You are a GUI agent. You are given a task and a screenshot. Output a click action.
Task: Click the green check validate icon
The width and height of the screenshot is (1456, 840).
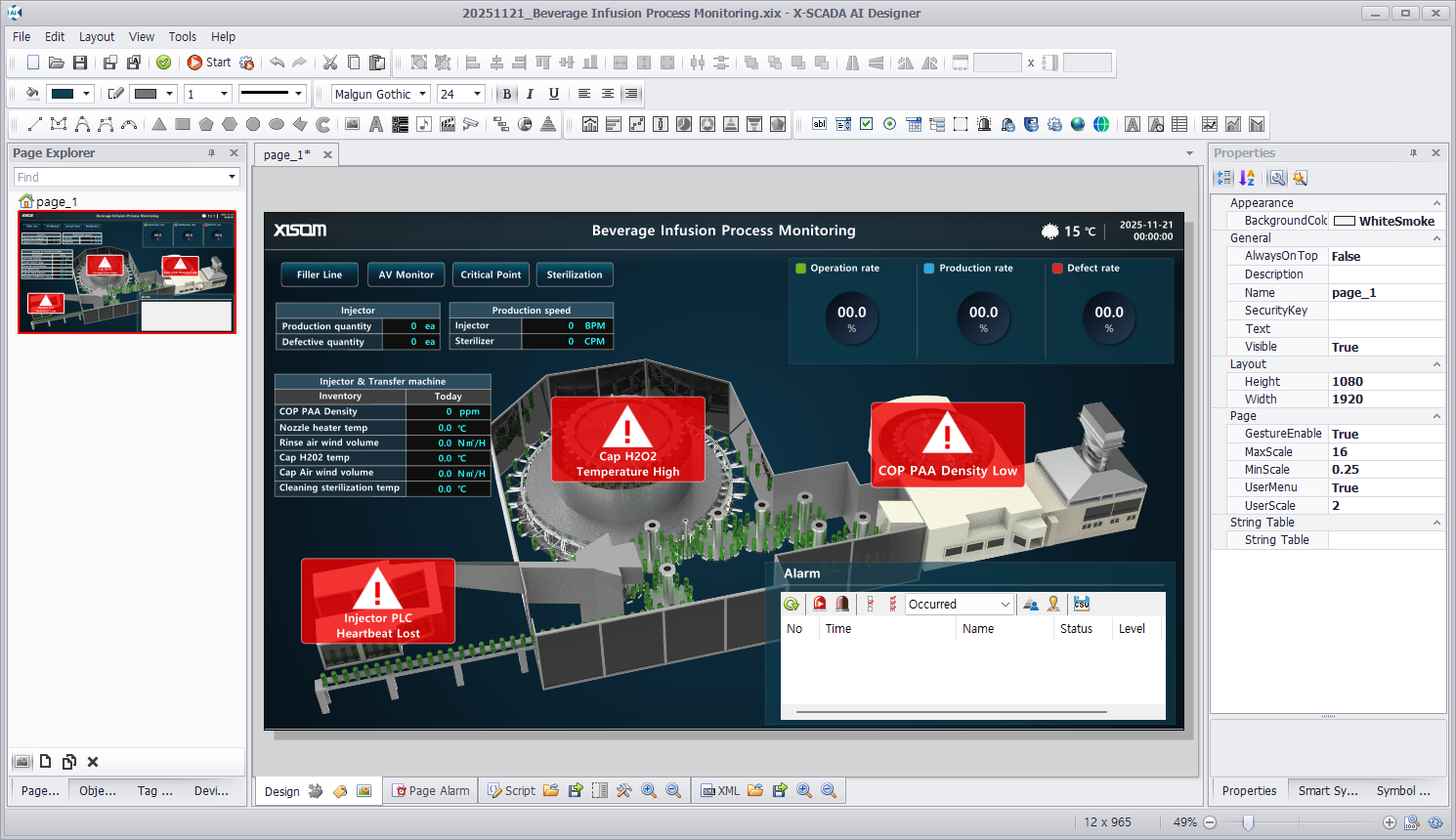164,63
